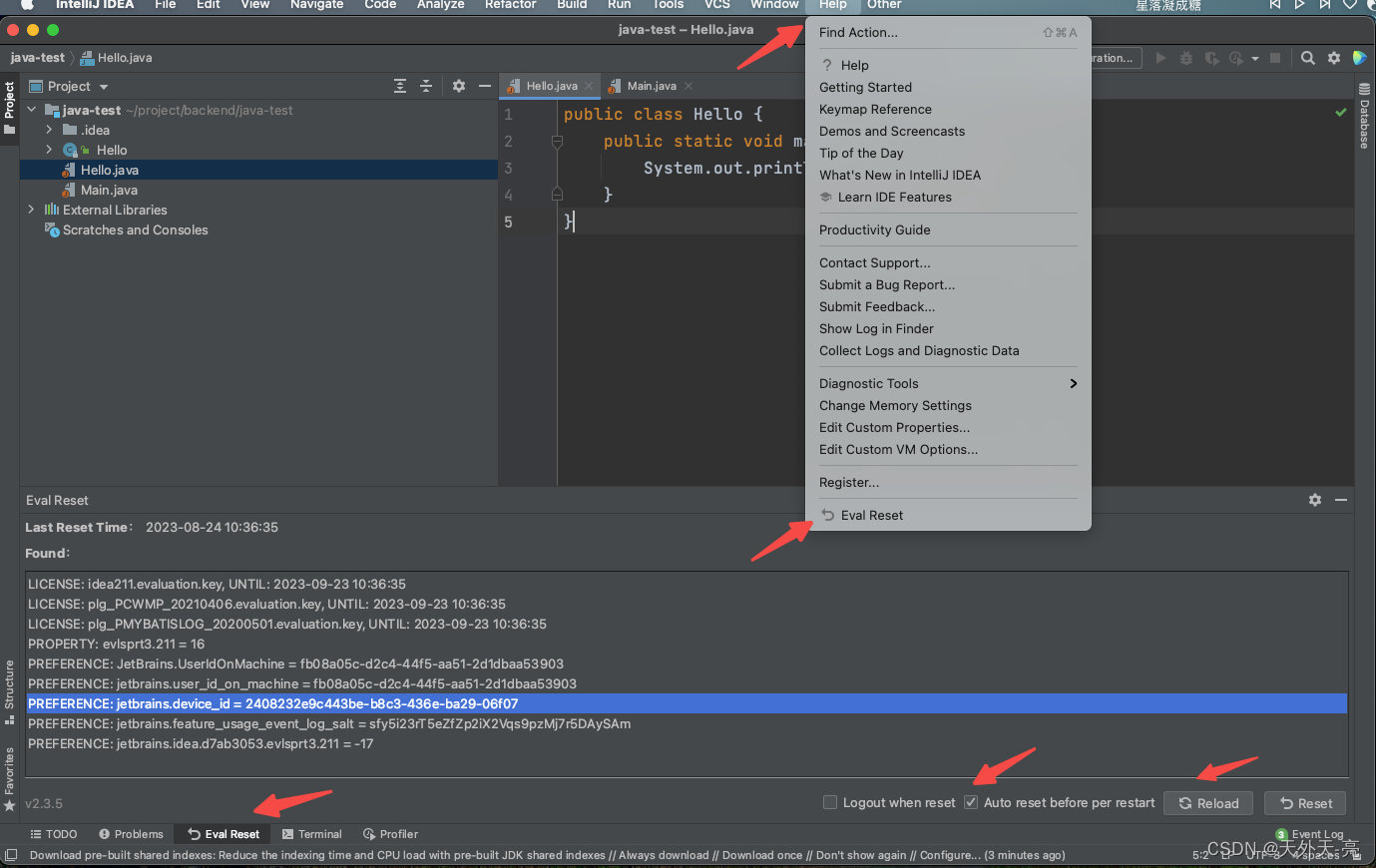Hide the Eval Reset panel with minus icon

[1341, 500]
